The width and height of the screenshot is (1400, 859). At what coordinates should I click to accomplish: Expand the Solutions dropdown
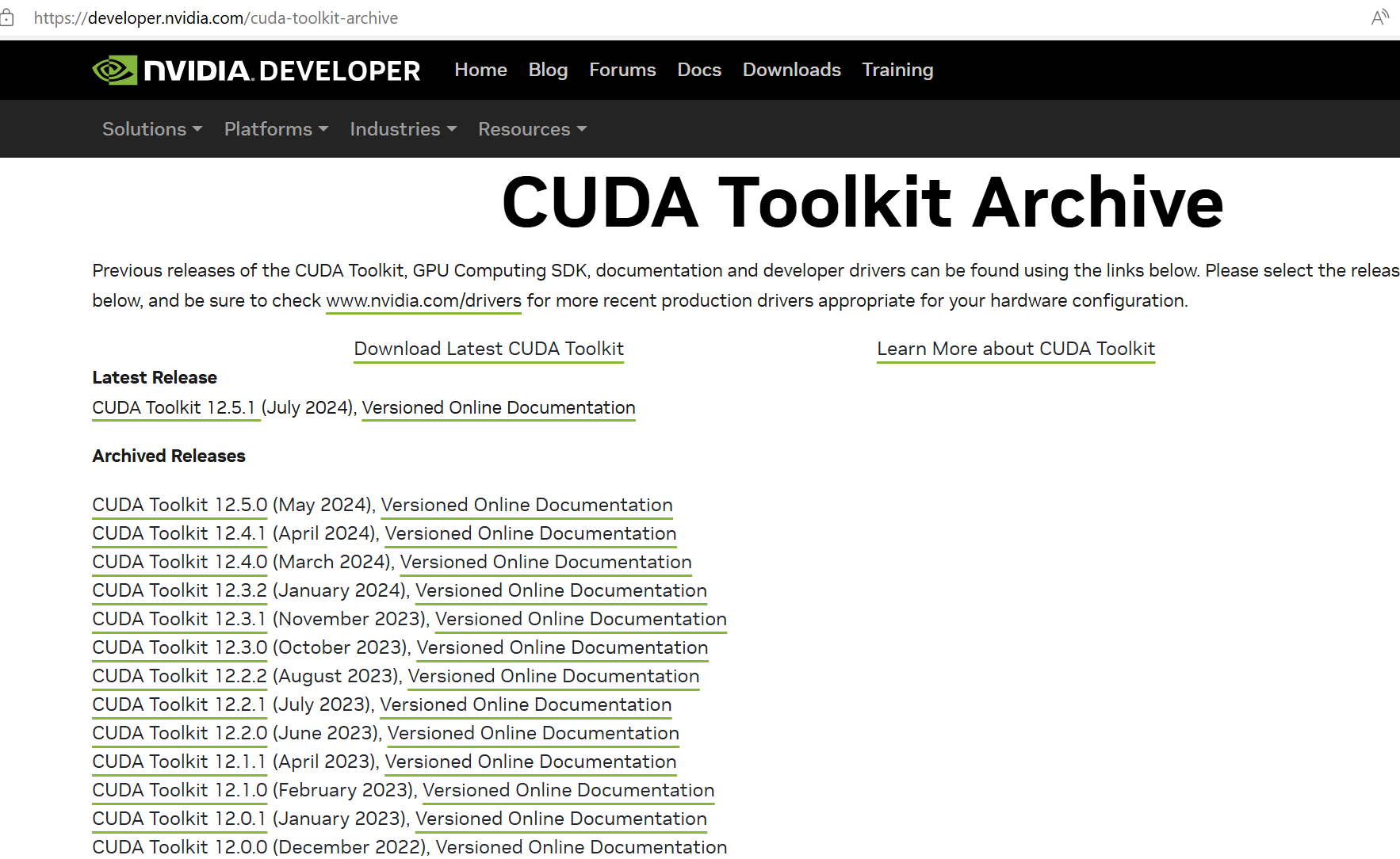pyautogui.click(x=152, y=129)
